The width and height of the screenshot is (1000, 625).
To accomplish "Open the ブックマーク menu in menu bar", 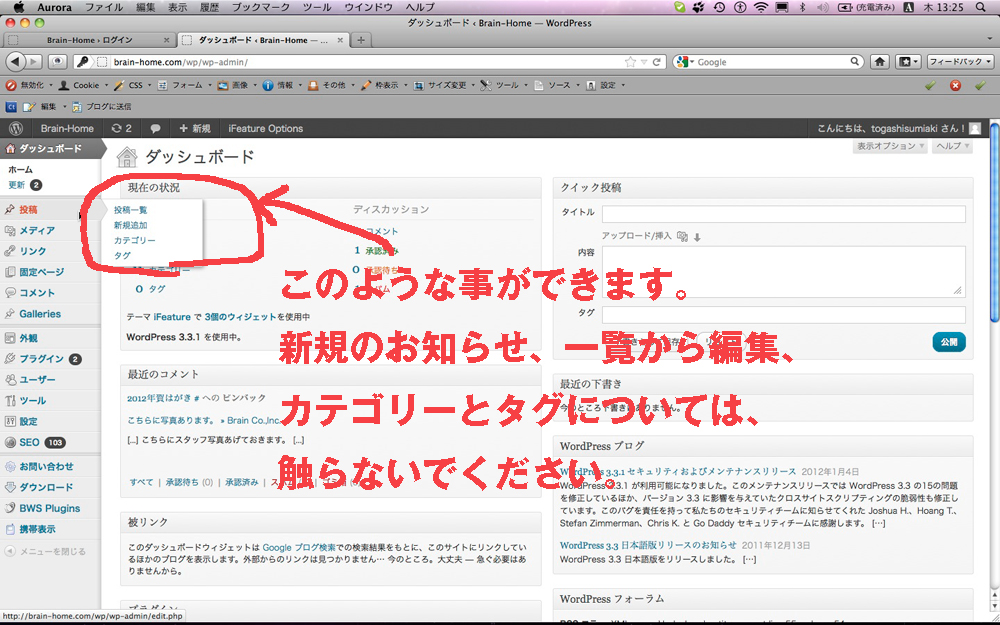I will tap(260, 7).
